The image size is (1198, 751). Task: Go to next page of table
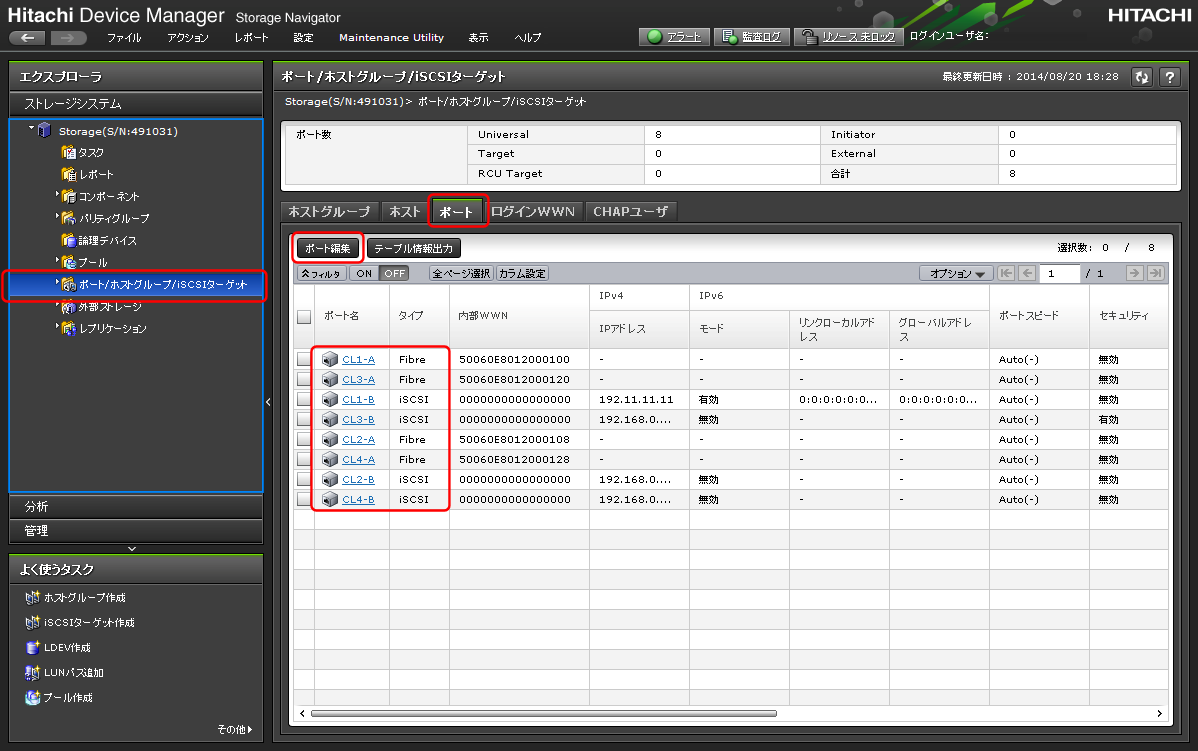pyautogui.click(x=1134, y=273)
